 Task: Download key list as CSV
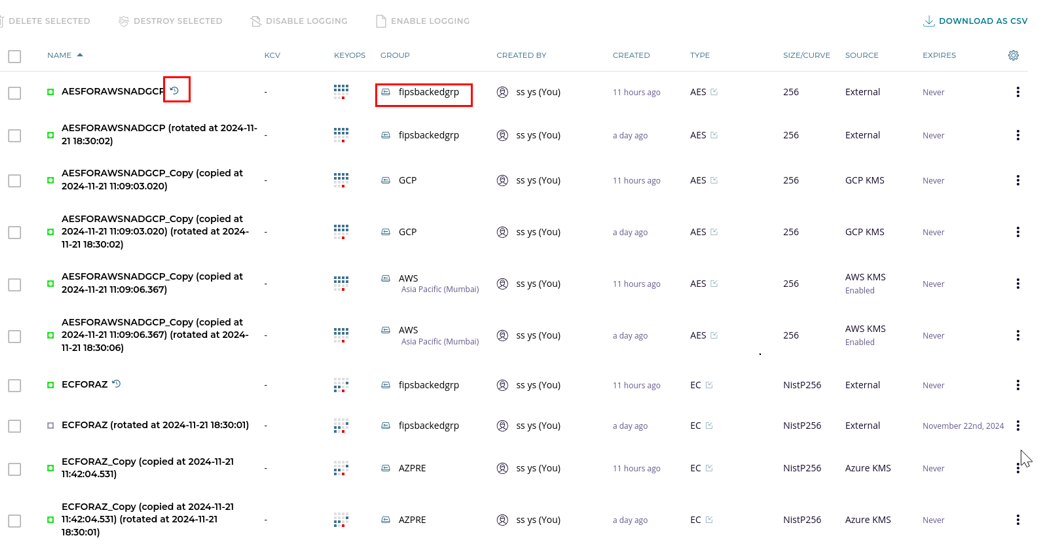(x=975, y=21)
